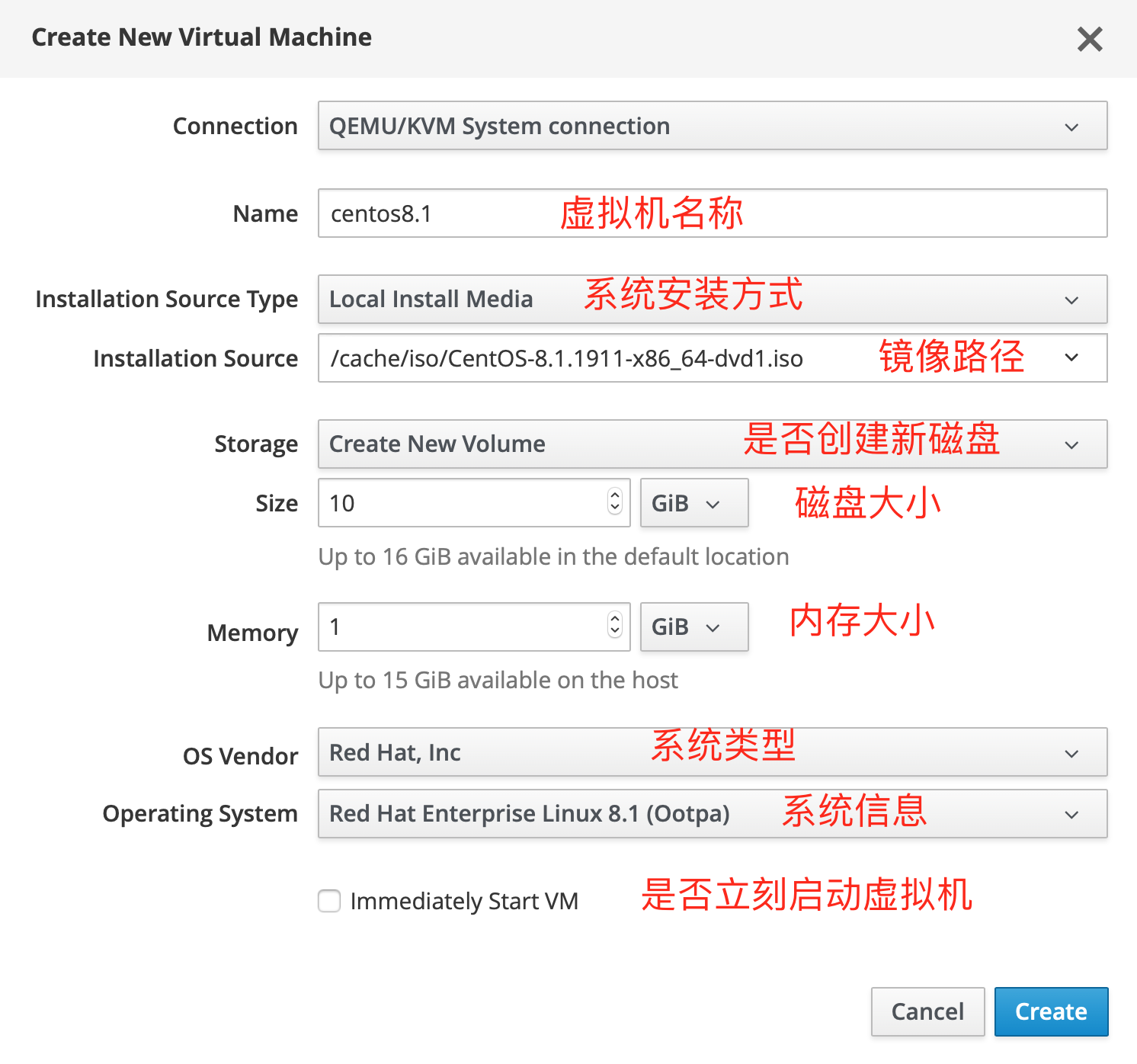Open the Installation Source path chevron

1071,357
